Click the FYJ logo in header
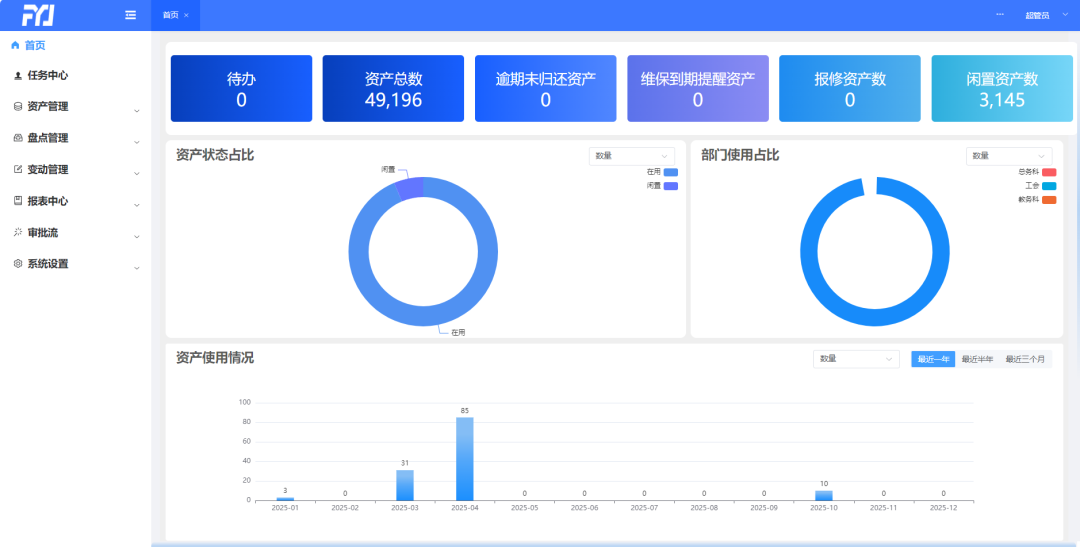 (38, 15)
